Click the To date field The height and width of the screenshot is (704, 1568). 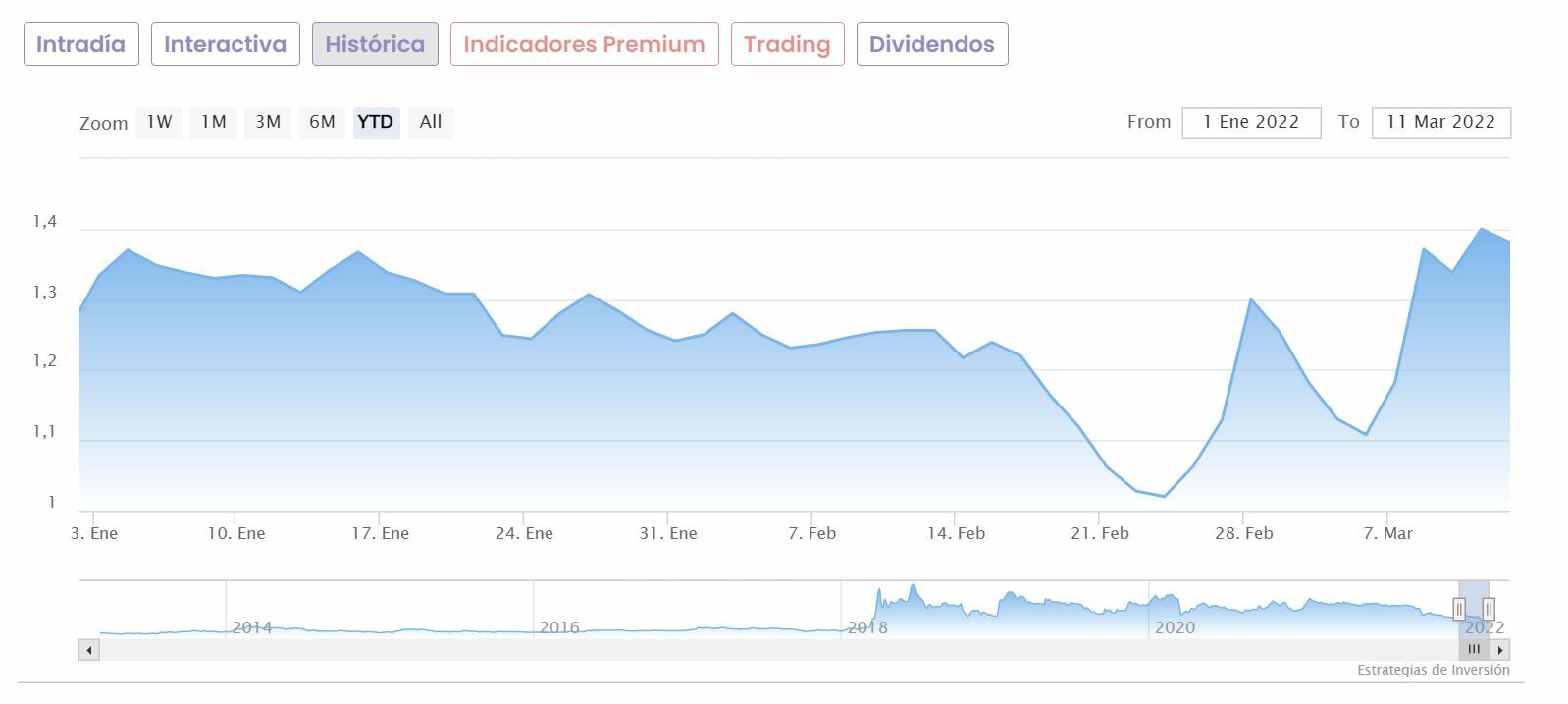[x=1440, y=123]
